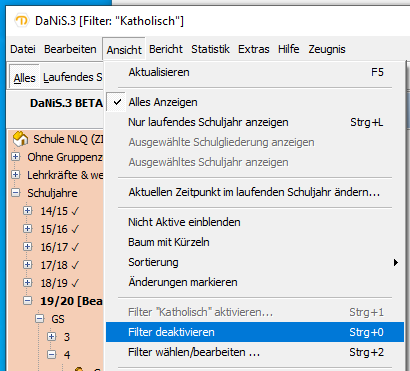Image resolution: width=410 pixels, height=371 pixels.
Task: Expand the 14/15 school year node
Action: point(28,211)
